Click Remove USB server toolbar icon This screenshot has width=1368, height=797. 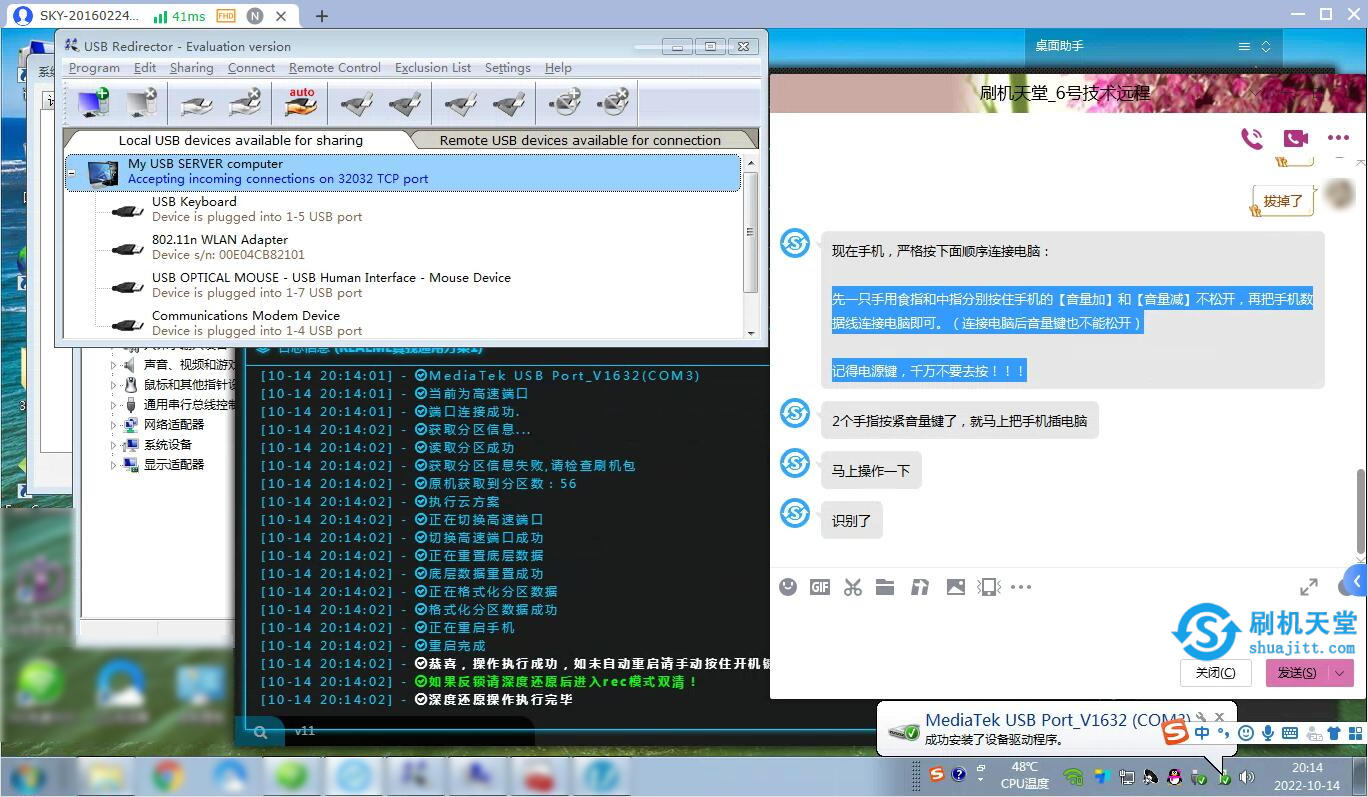click(x=142, y=102)
